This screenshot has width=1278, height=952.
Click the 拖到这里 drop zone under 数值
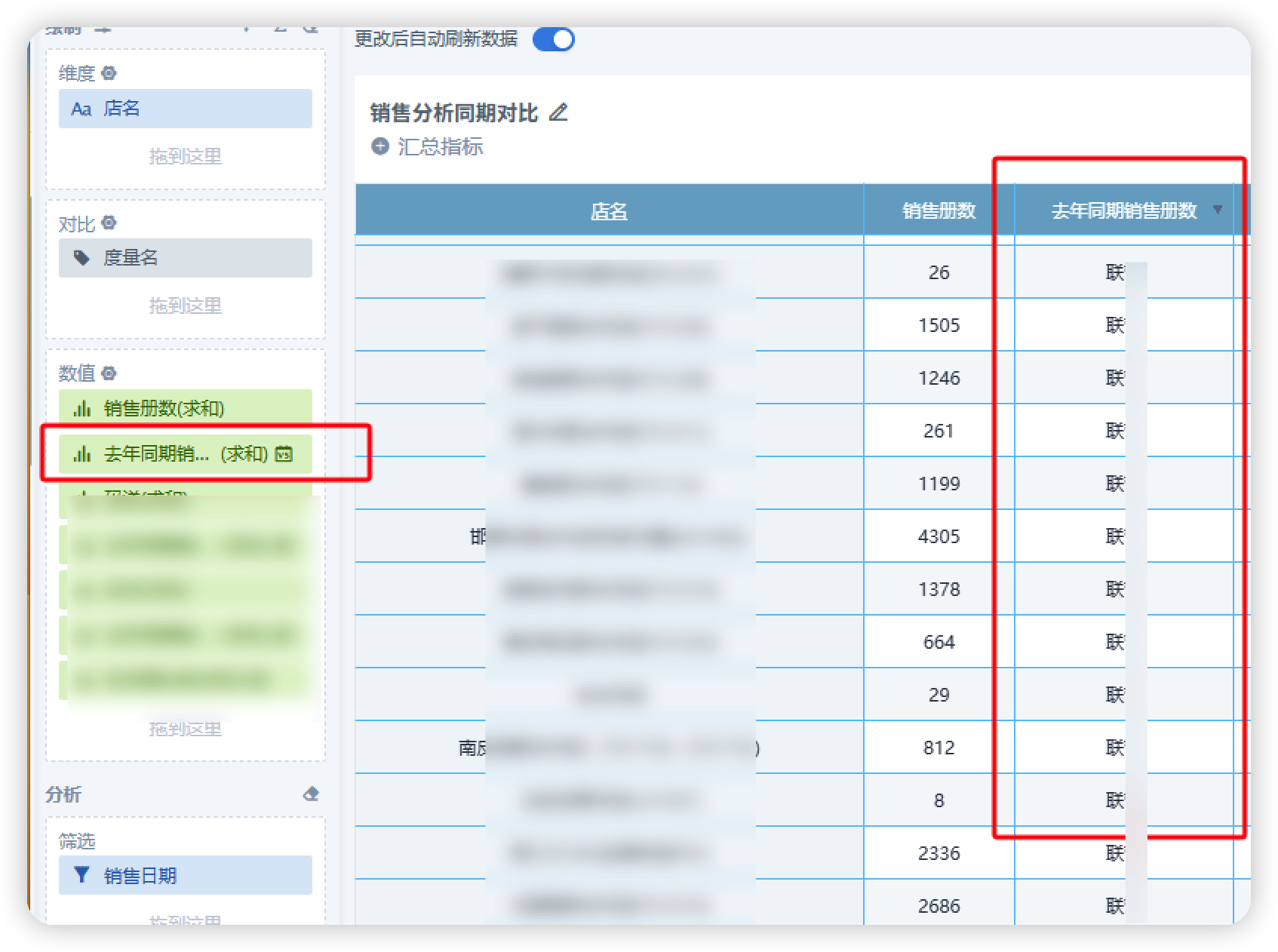(x=185, y=729)
